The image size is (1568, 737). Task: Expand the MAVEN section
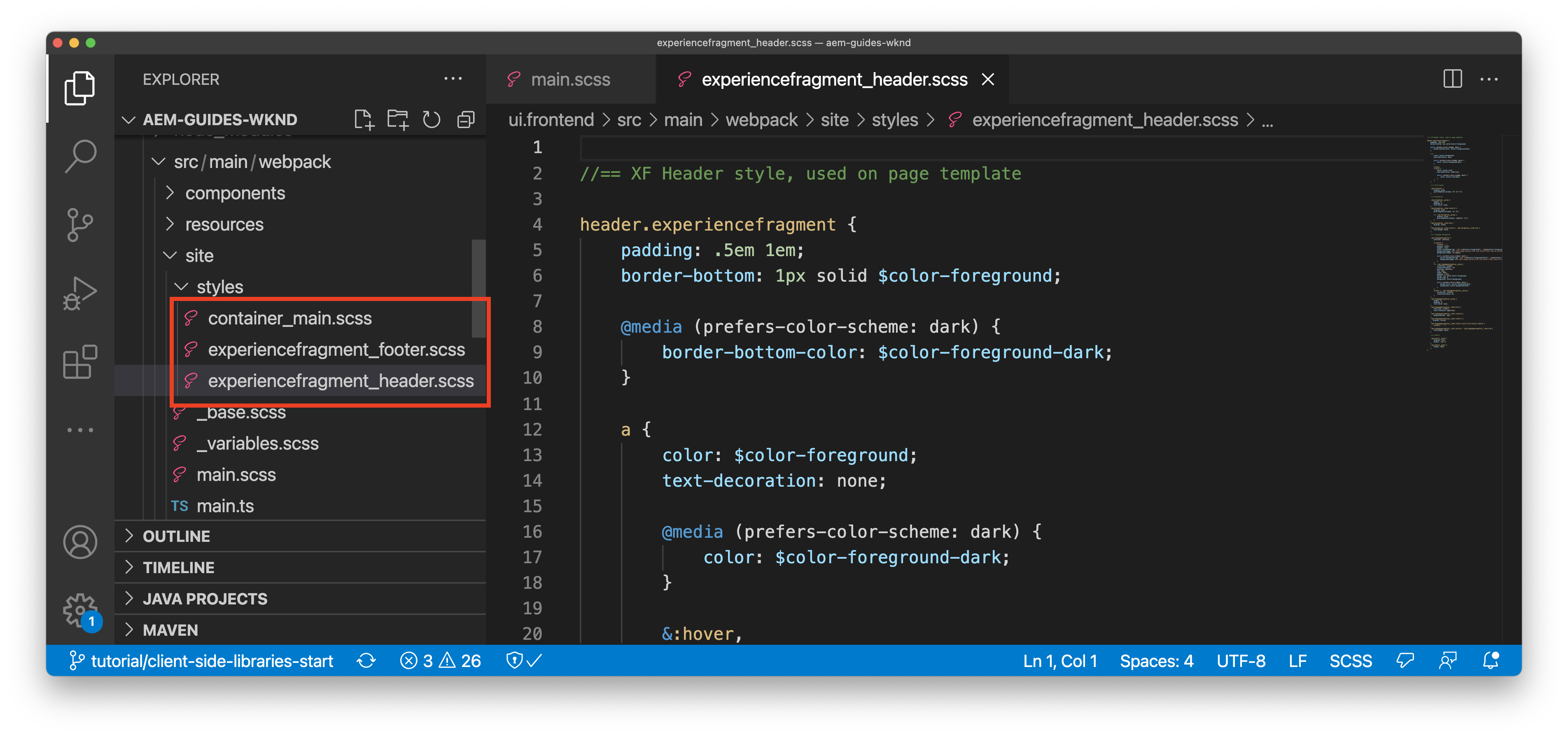coord(170,630)
